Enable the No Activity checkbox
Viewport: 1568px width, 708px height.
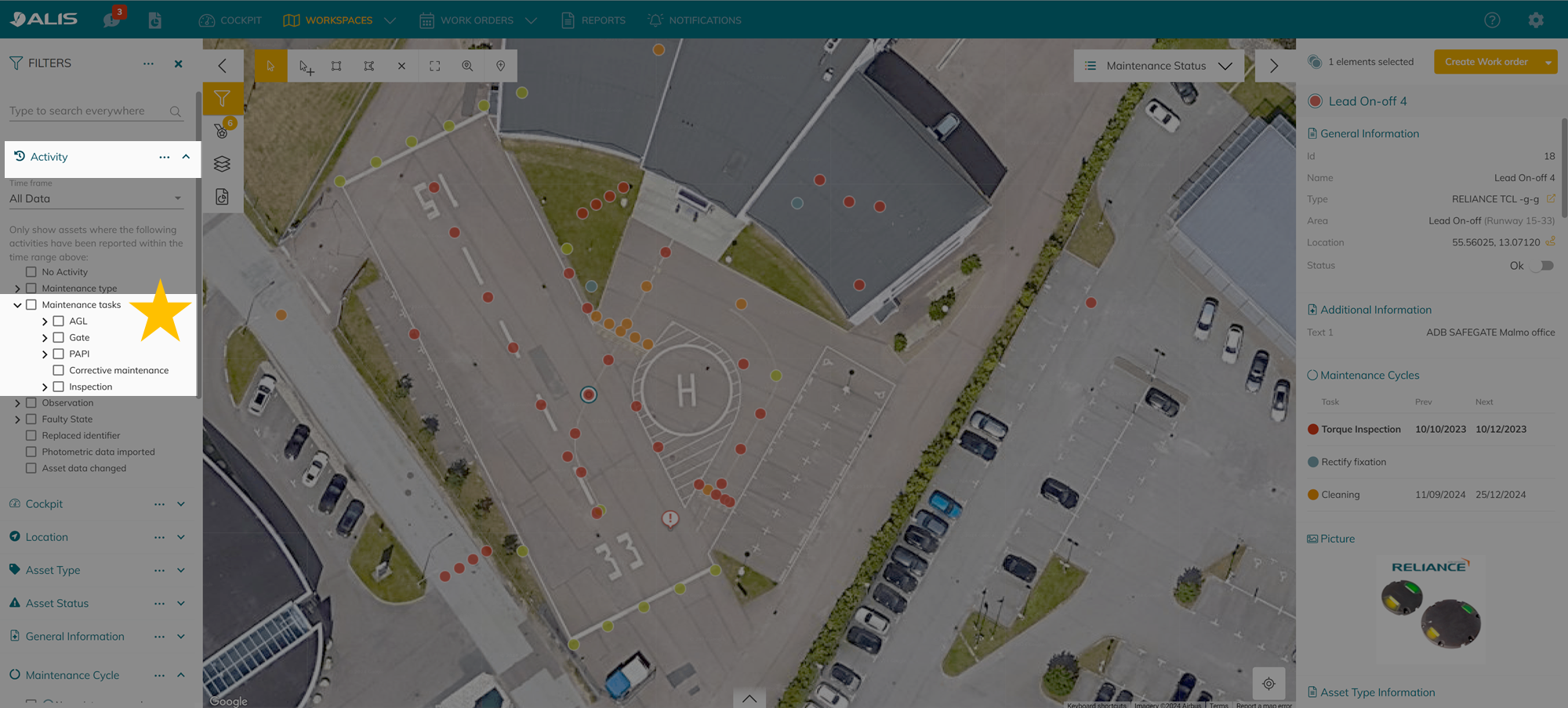[x=31, y=272]
